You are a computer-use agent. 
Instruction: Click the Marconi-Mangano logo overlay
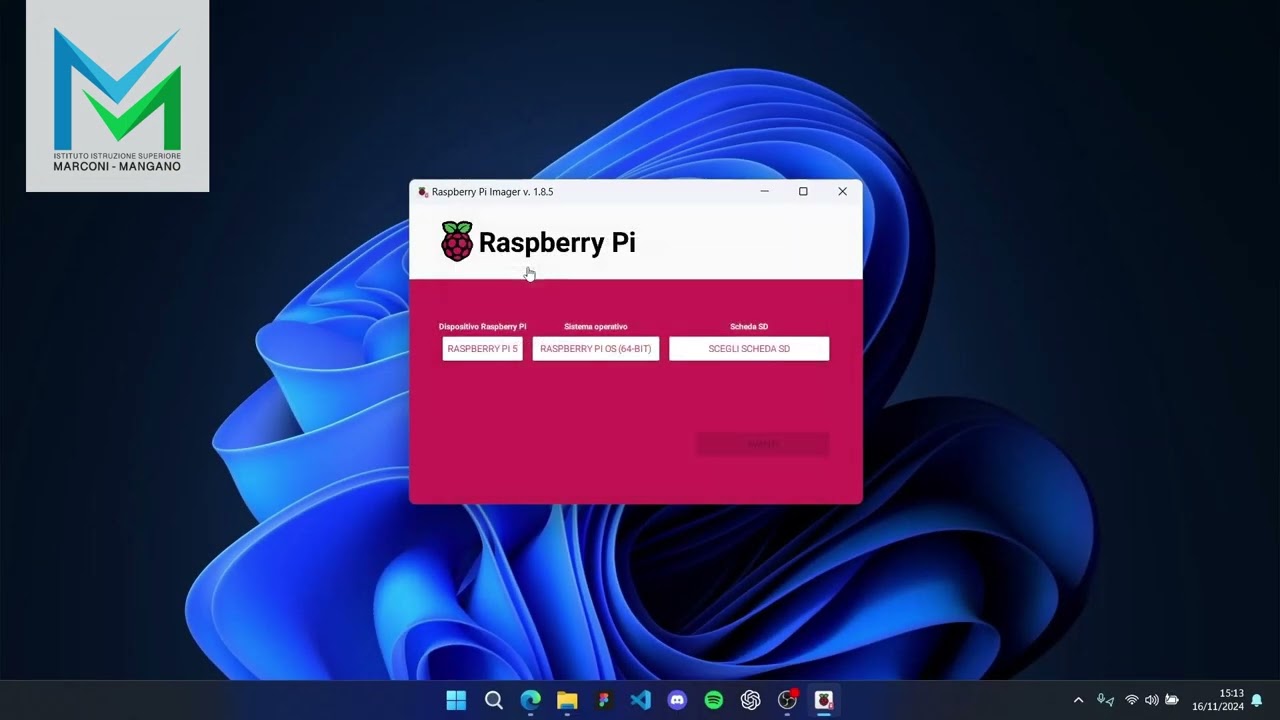click(x=117, y=96)
